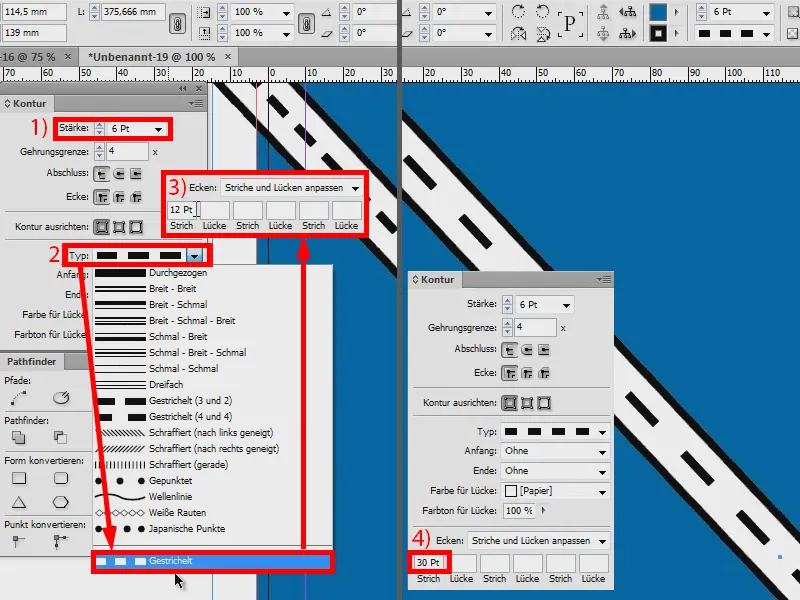Select bevel join Ecke in the left Kontur panel
Image resolution: width=800 pixels, height=600 pixels.
(136, 197)
